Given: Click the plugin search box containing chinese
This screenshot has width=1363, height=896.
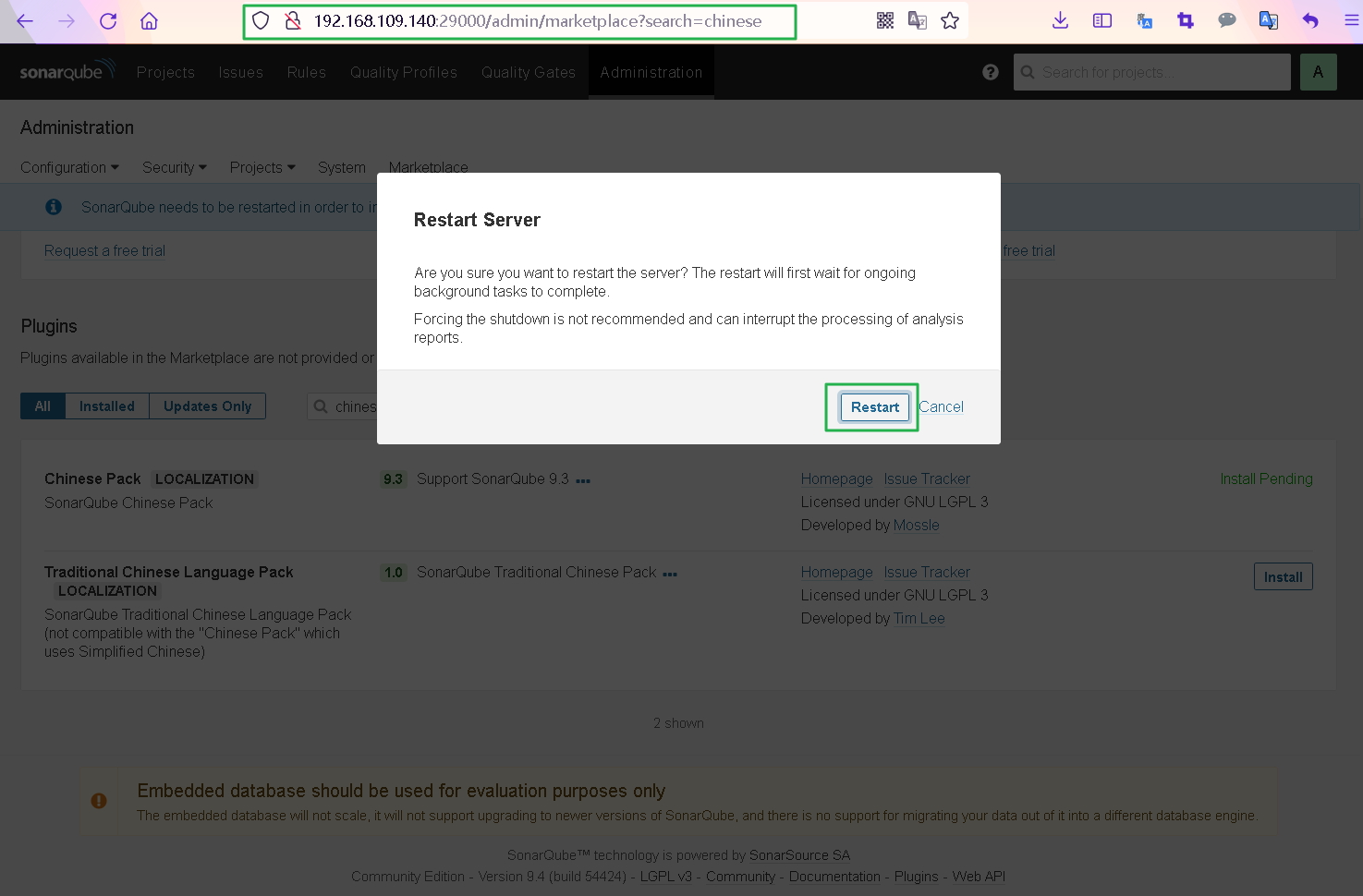Looking at the screenshot, I should coord(343,406).
